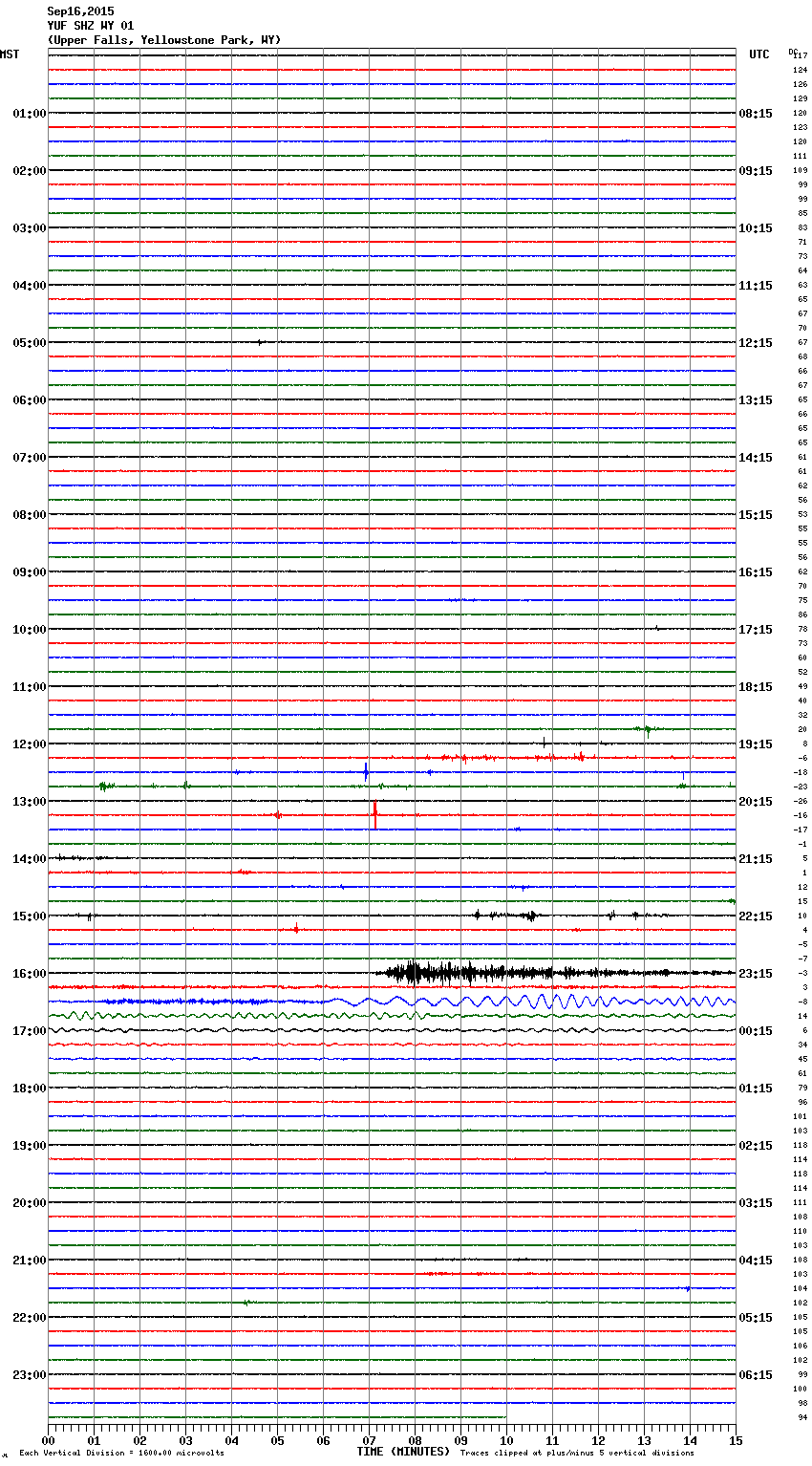Select the 15:00 MST time label
The image size is (812, 1466).
click(29, 916)
